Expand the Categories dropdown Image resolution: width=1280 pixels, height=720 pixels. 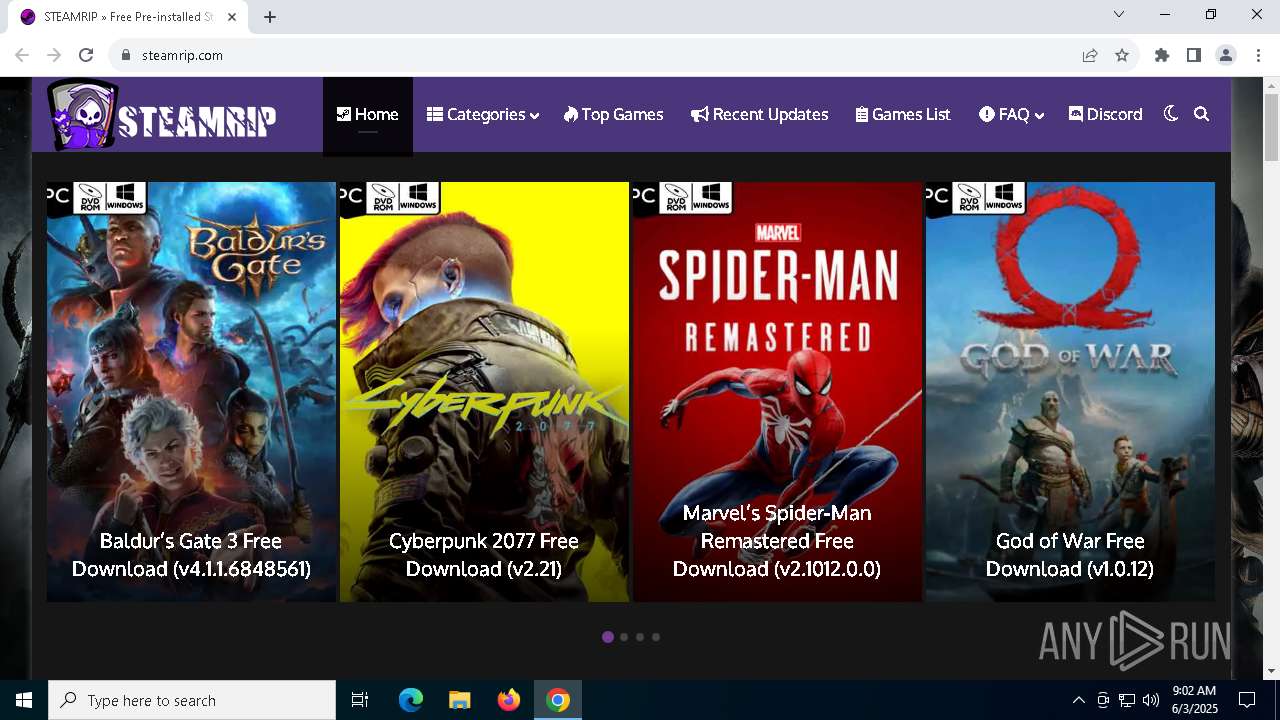pyautogui.click(x=483, y=115)
